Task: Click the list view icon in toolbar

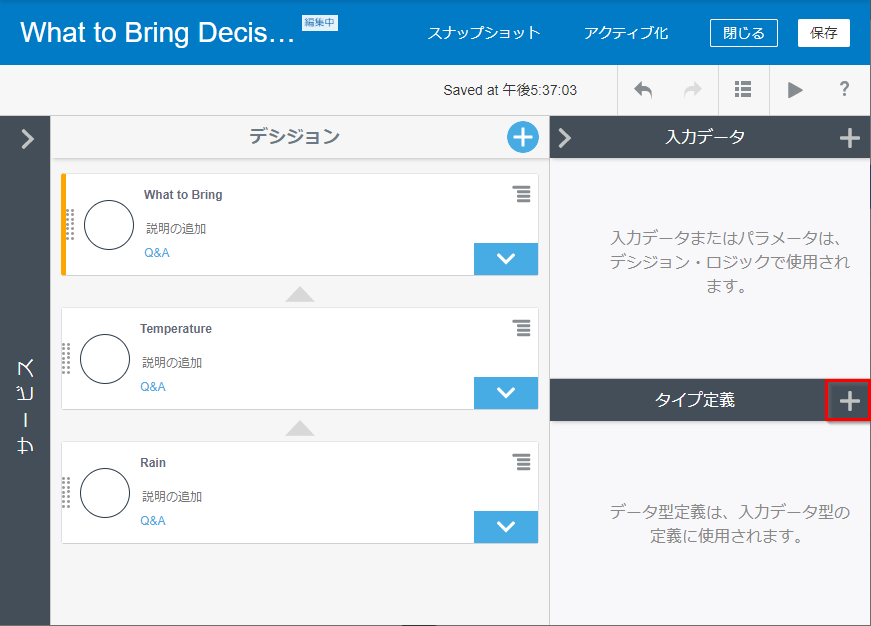Action: click(743, 90)
